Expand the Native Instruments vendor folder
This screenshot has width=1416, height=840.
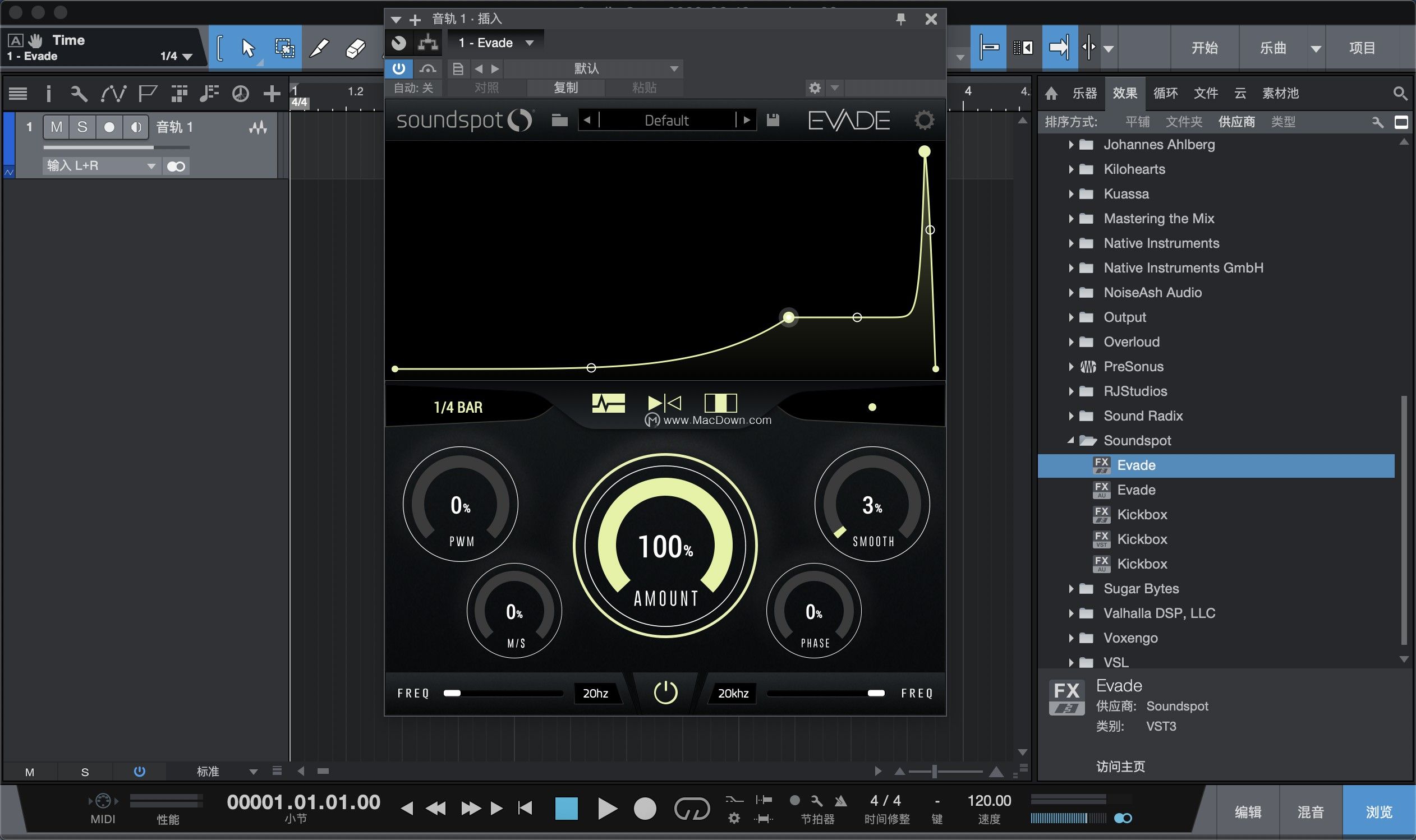click(1070, 243)
